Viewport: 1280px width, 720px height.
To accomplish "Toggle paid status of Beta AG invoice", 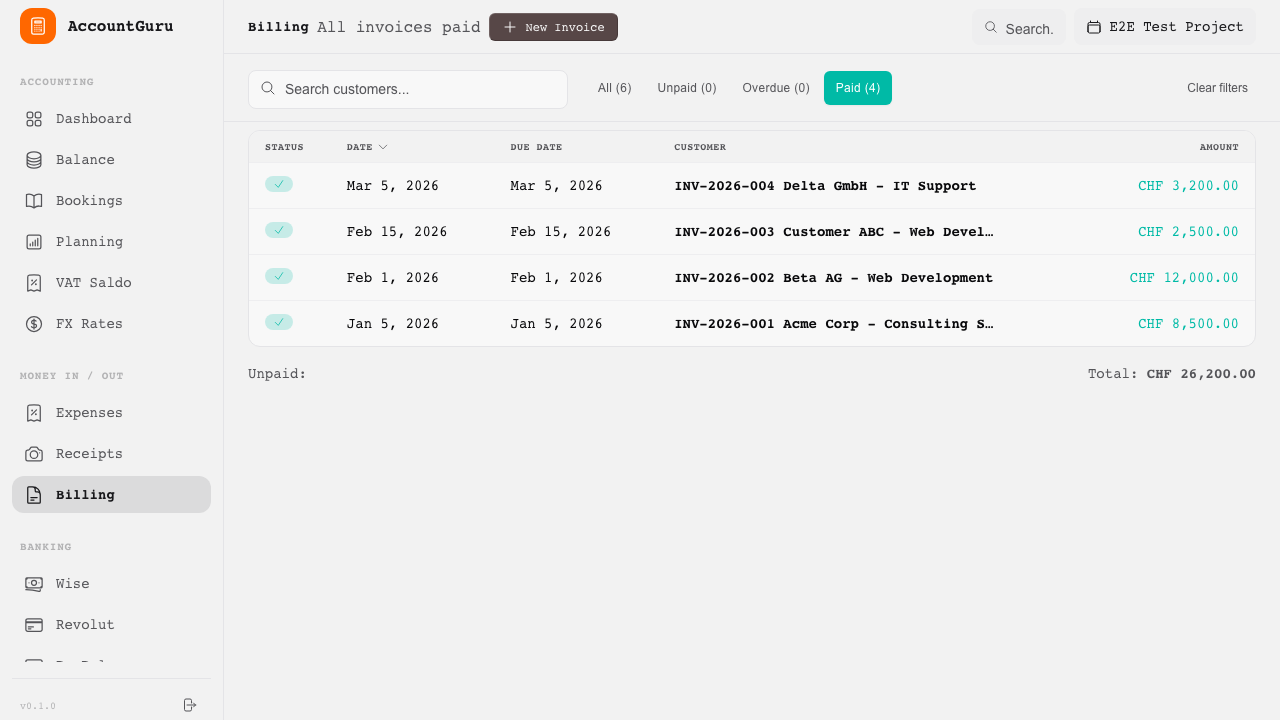I will coord(279,277).
